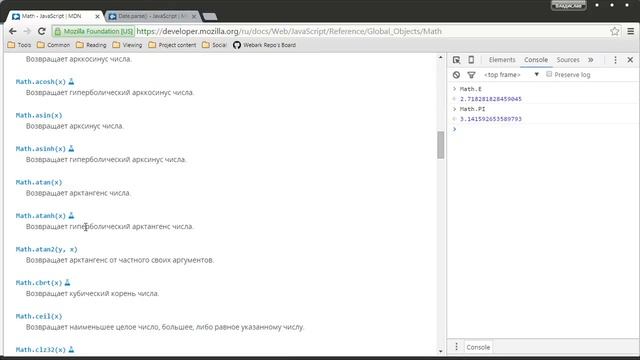
Task: Close the DevTools panel
Action: click(x=630, y=60)
